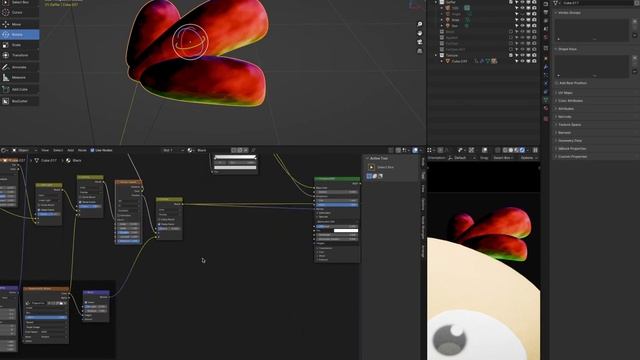Select the Cursor tool in the toolbar
The width and height of the screenshot is (640, 360).
click(x=19, y=13)
